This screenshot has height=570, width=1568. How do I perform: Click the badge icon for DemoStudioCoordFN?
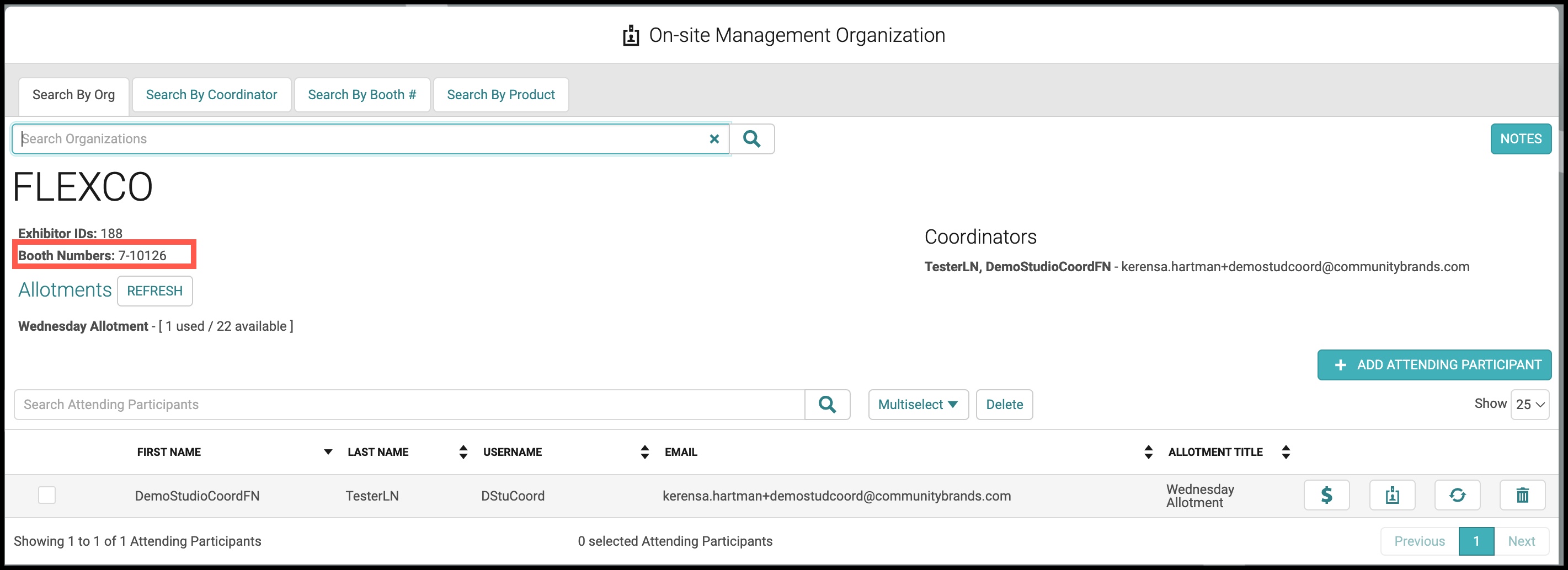(1392, 495)
